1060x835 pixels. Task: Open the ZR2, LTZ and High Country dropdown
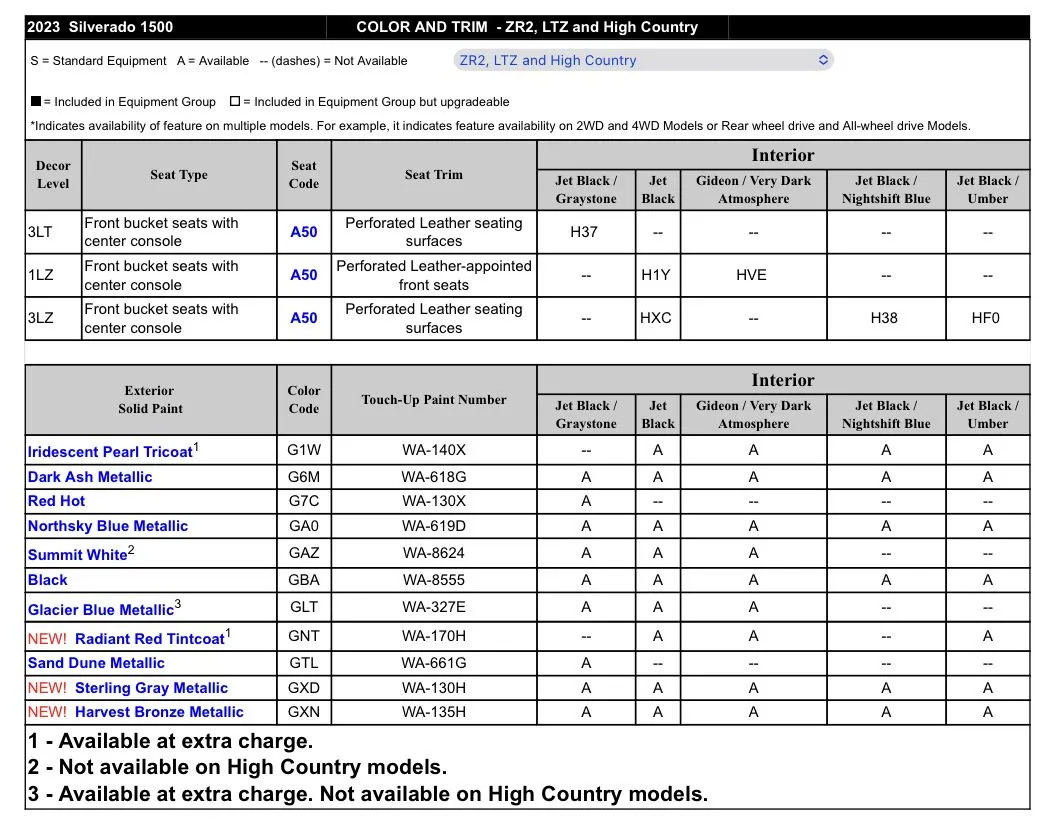tap(643, 60)
